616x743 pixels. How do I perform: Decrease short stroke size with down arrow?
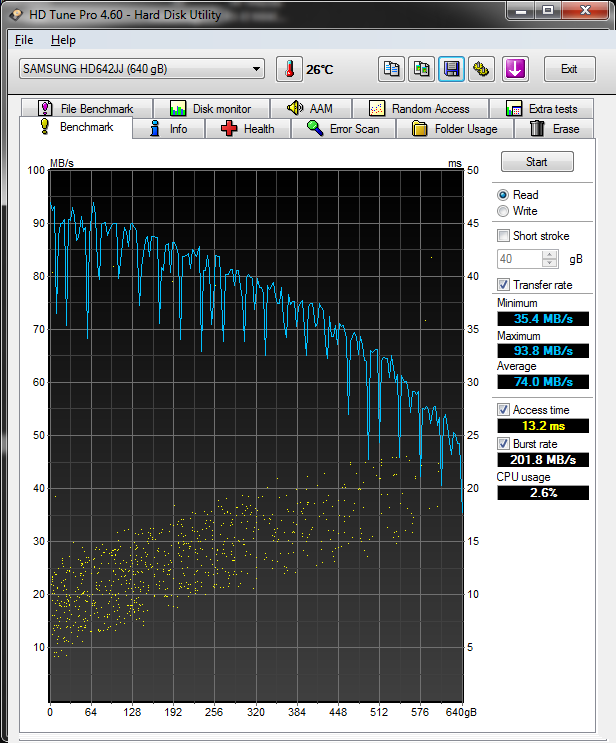(550, 263)
